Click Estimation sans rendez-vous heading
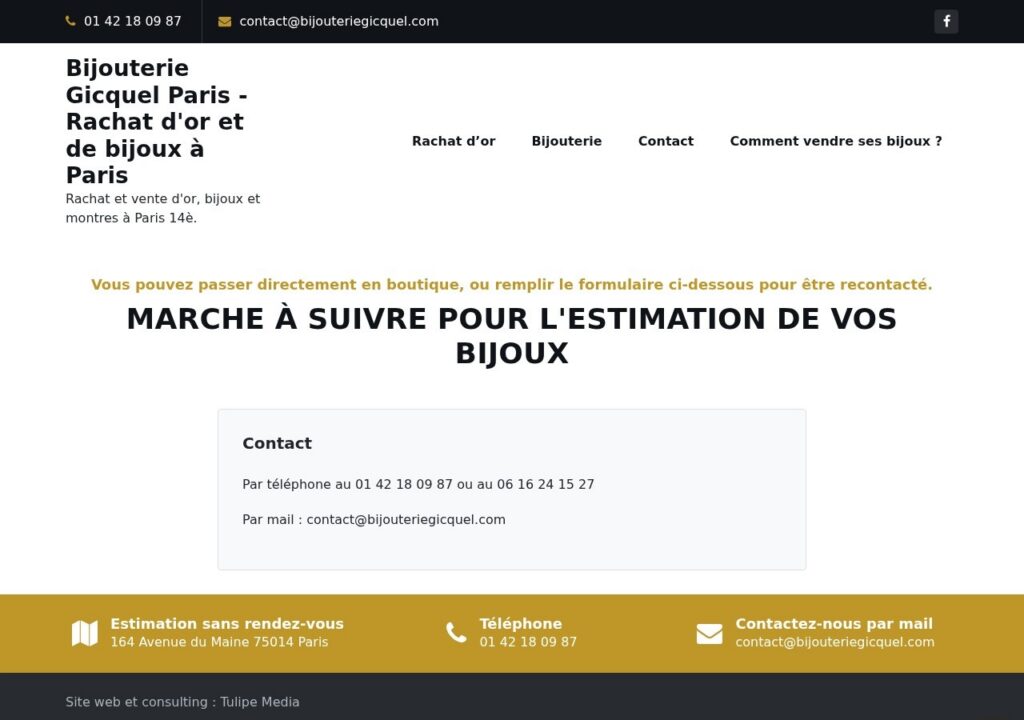Screen dimensions: 1024x720 pos(227,624)
